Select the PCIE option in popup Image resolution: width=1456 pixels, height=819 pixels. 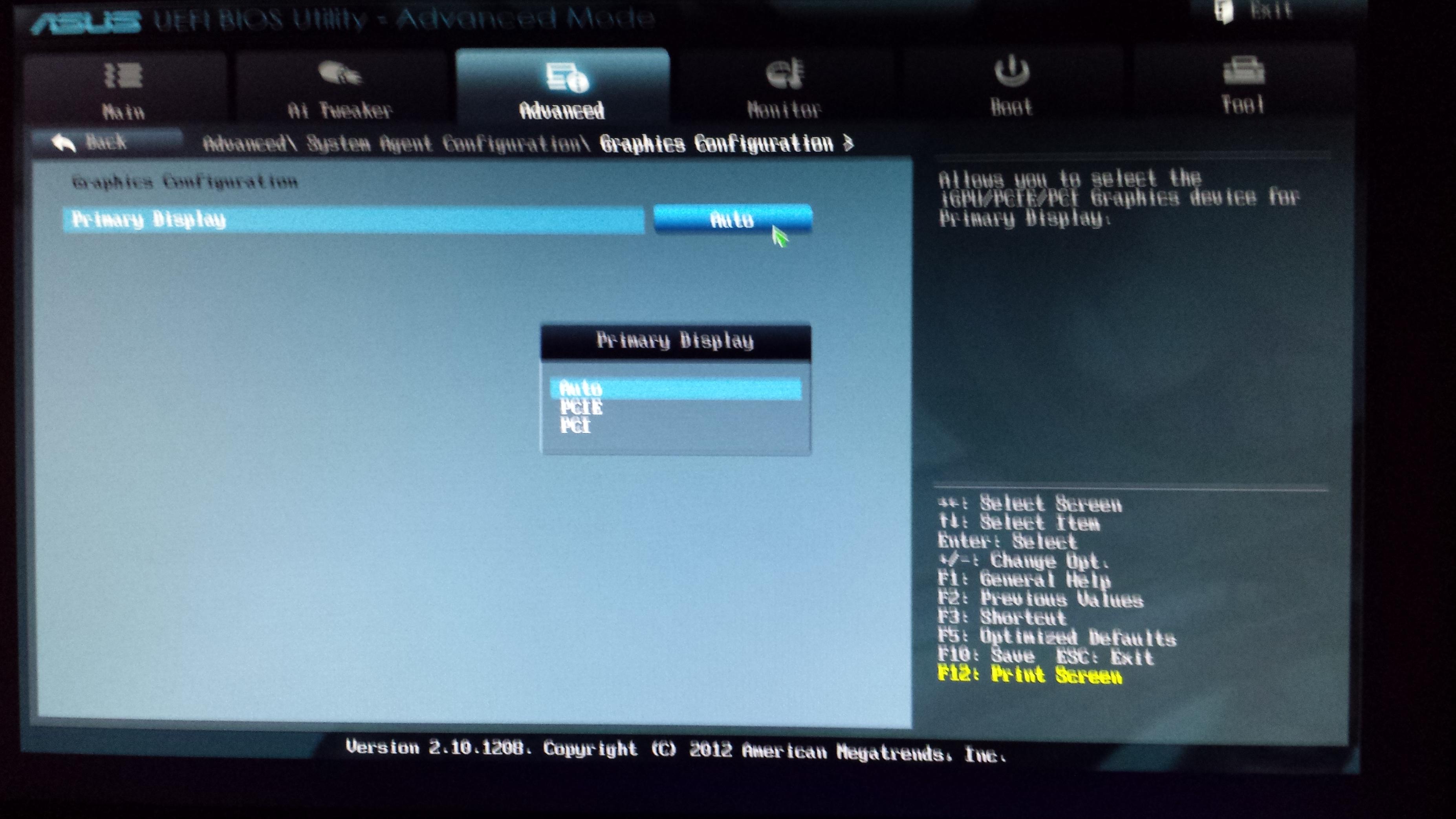coord(581,407)
